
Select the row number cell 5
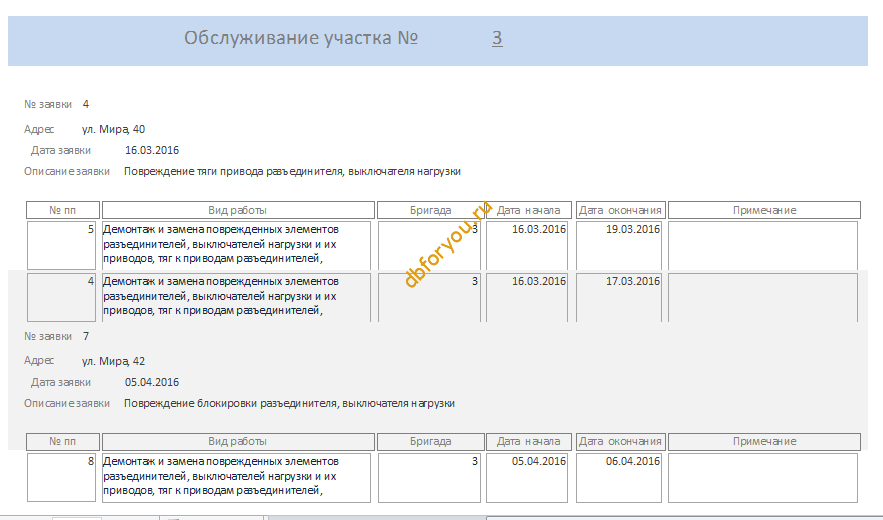click(x=61, y=245)
